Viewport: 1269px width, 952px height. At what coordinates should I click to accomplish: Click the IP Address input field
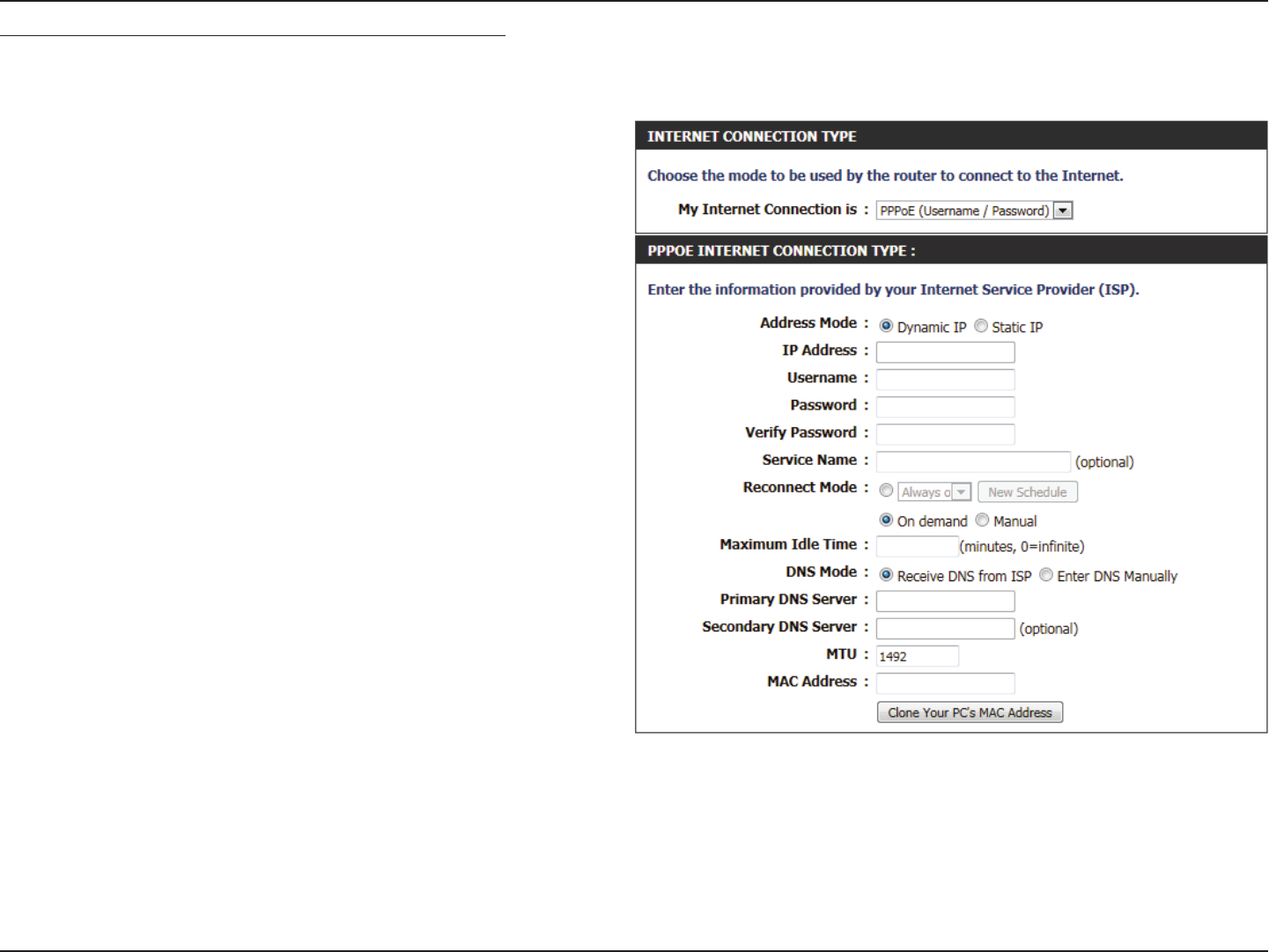tap(945, 352)
